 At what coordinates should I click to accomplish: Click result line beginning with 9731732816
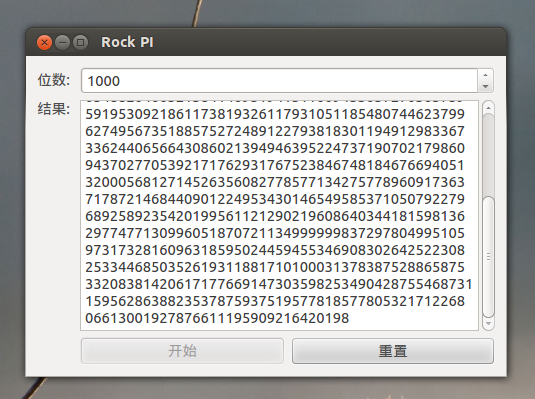(275, 250)
